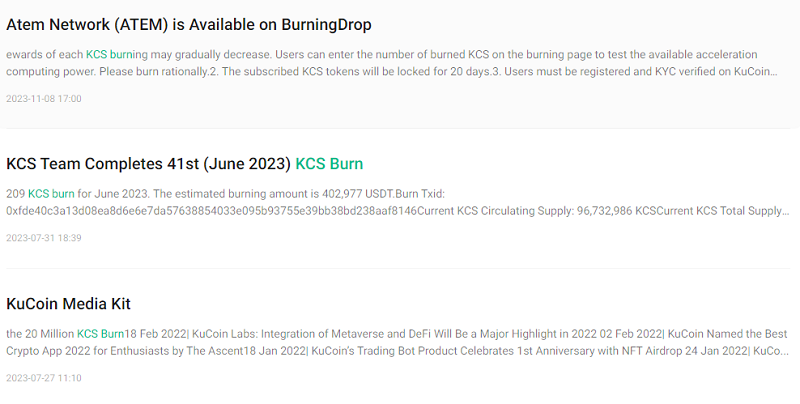The height and width of the screenshot is (404, 800).
Task: Click the 2023-11-08 17:00 timestamp
Action: click(x=44, y=98)
